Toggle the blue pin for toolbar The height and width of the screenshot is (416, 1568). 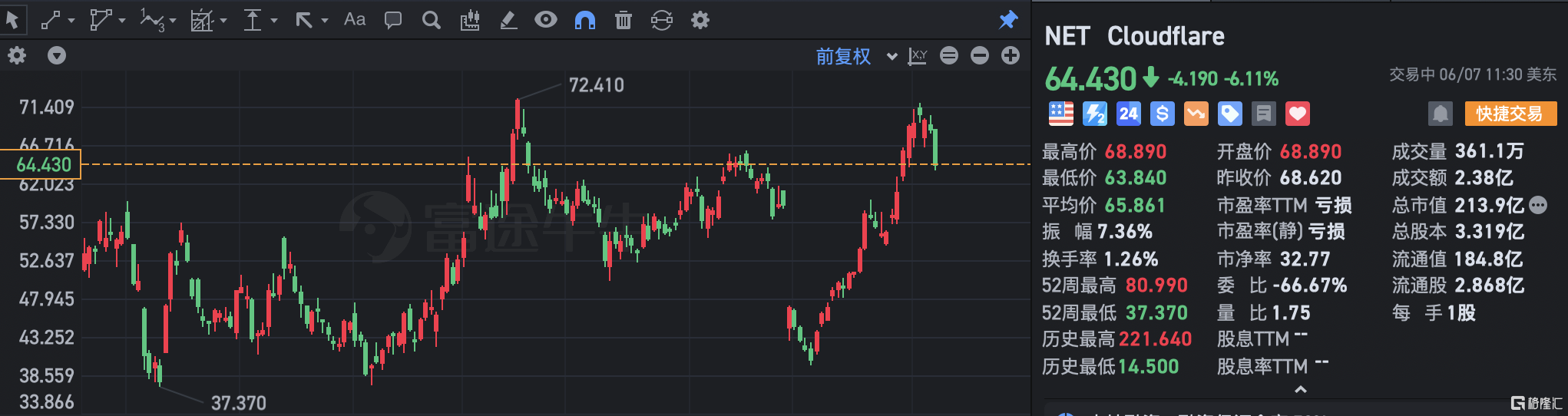click(1007, 20)
